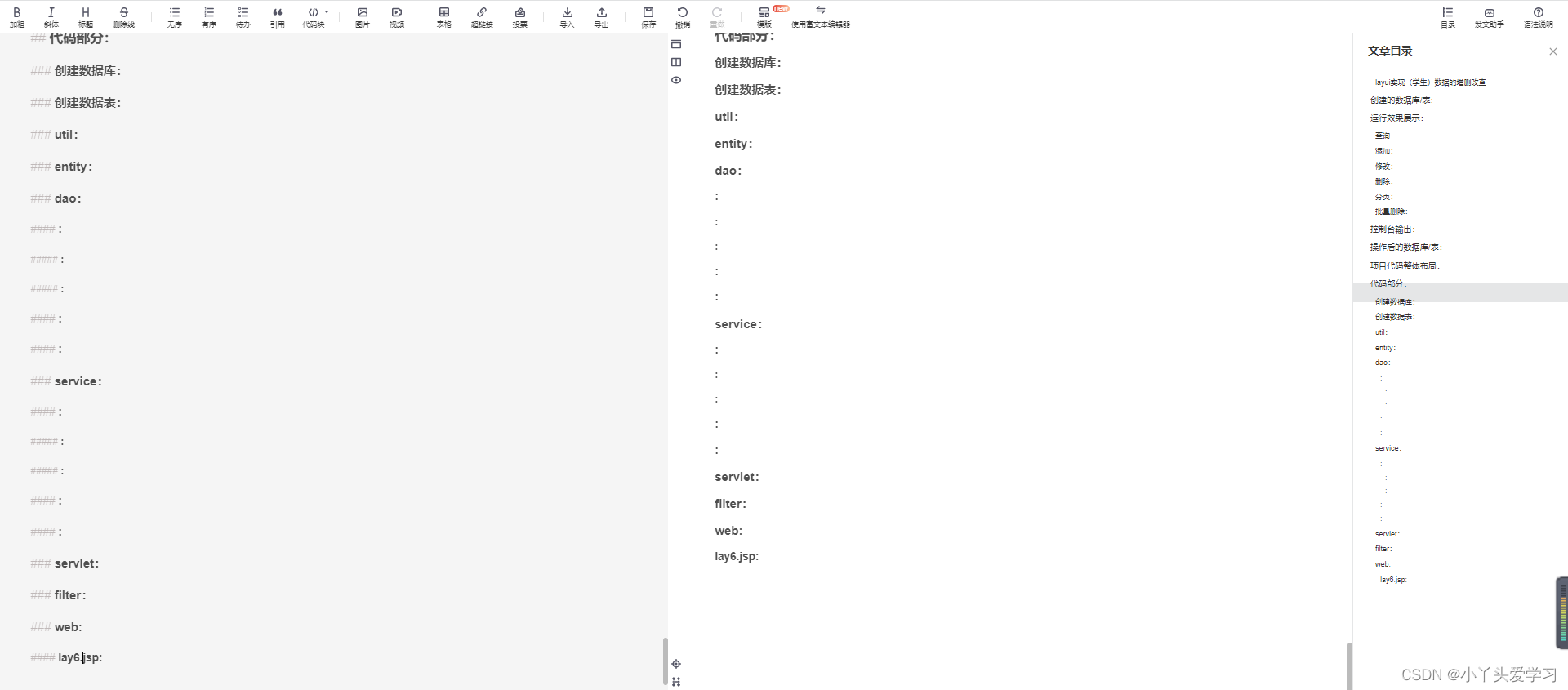The width and height of the screenshot is (1568, 690).
Task: Toggle the table of contents (目录) panel
Action: pyautogui.click(x=1448, y=17)
